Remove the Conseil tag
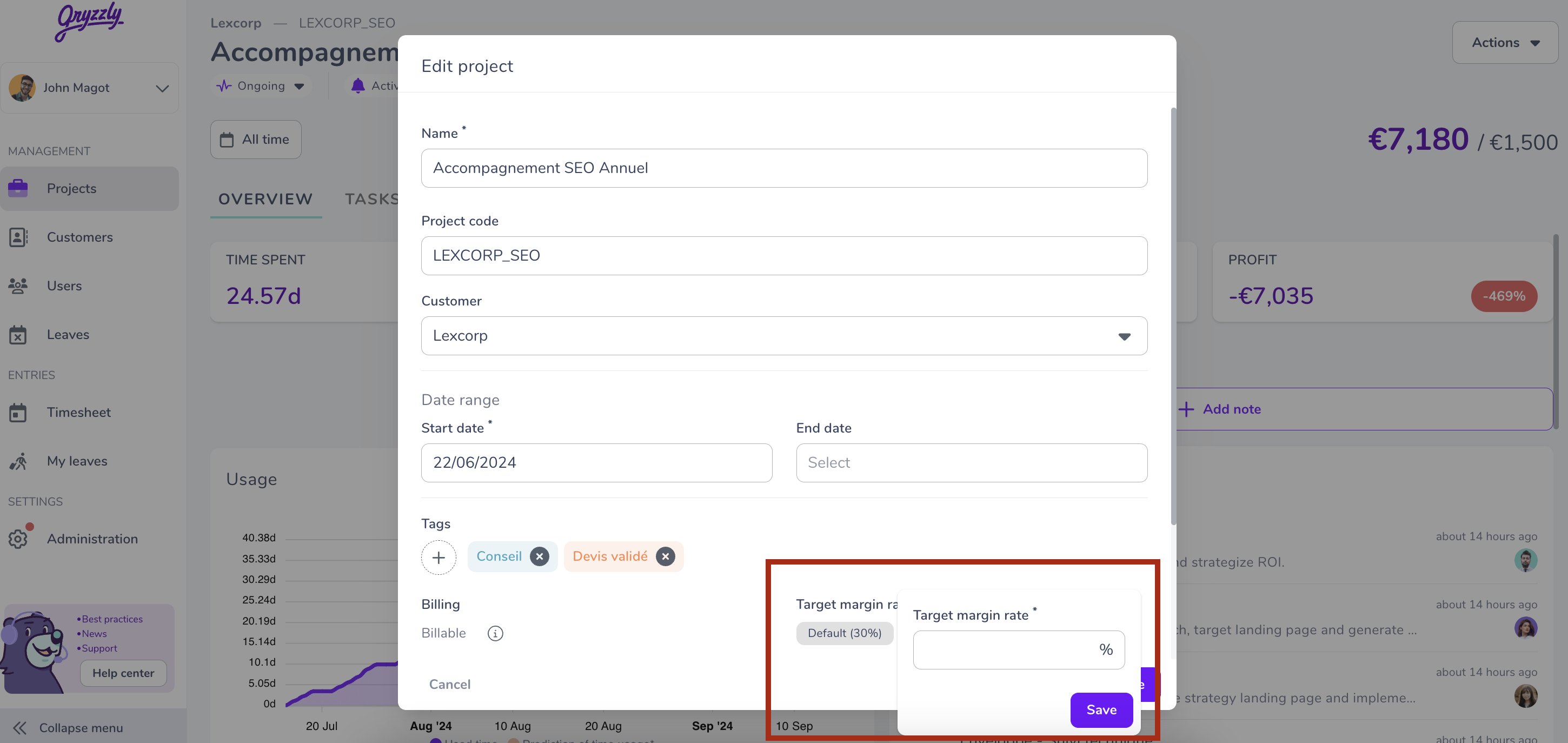This screenshot has width=1568, height=743. tap(539, 556)
